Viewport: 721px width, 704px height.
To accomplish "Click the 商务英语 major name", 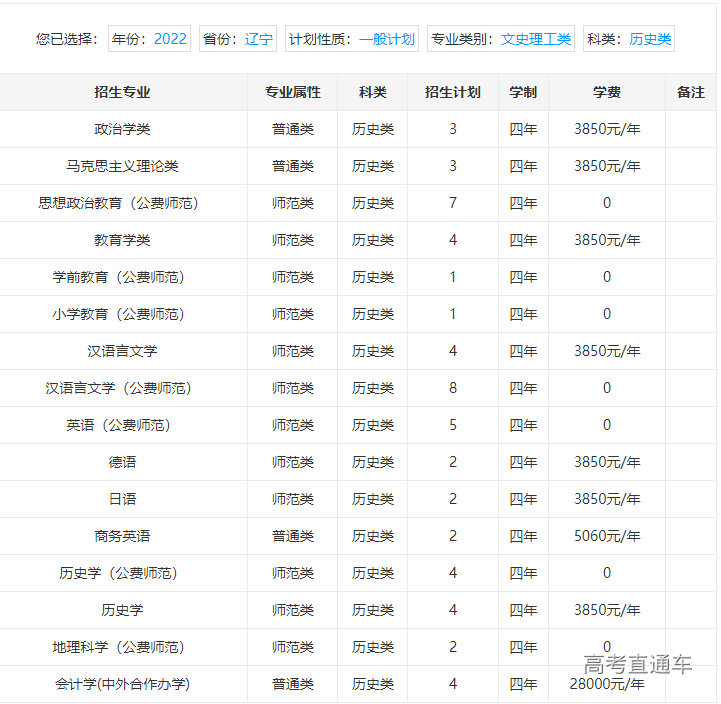I will coord(122,536).
